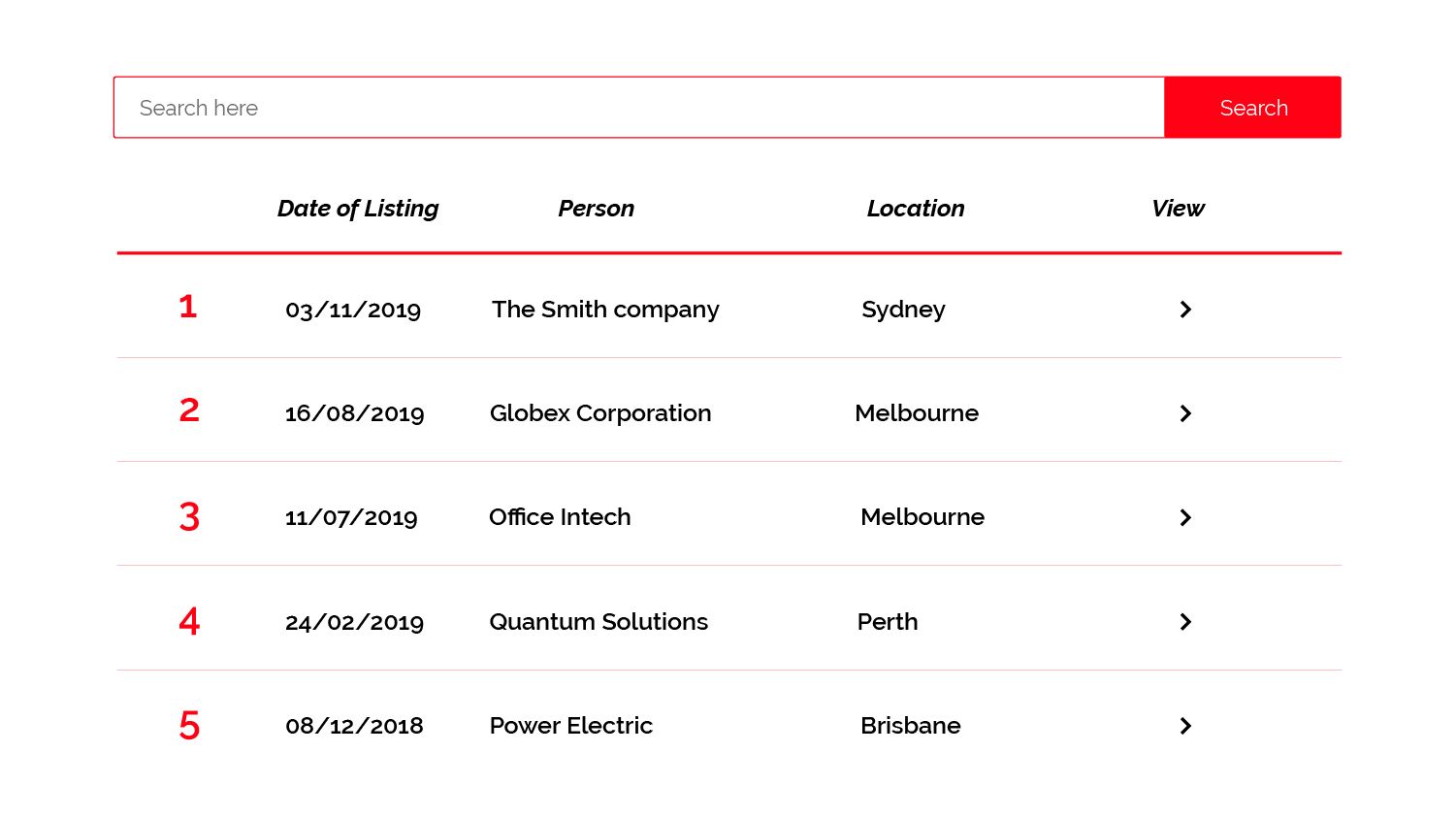Image resolution: width=1456 pixels, height=819 pixels.
Task: Select the Location column header
Action: [x=916, y=209]
